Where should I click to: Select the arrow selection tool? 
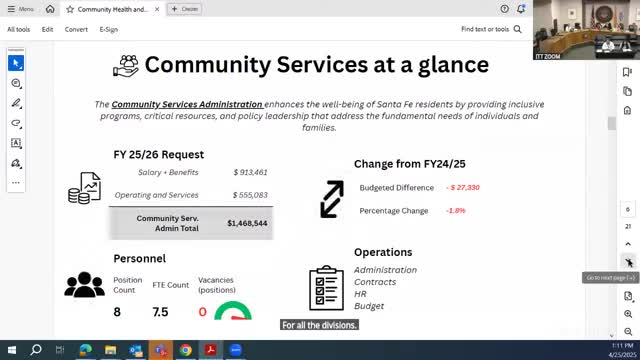point(16,63)
